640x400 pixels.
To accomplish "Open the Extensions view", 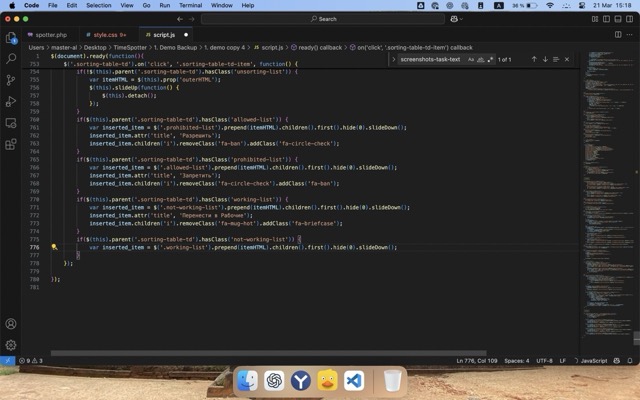I will (x=11, y=143).
